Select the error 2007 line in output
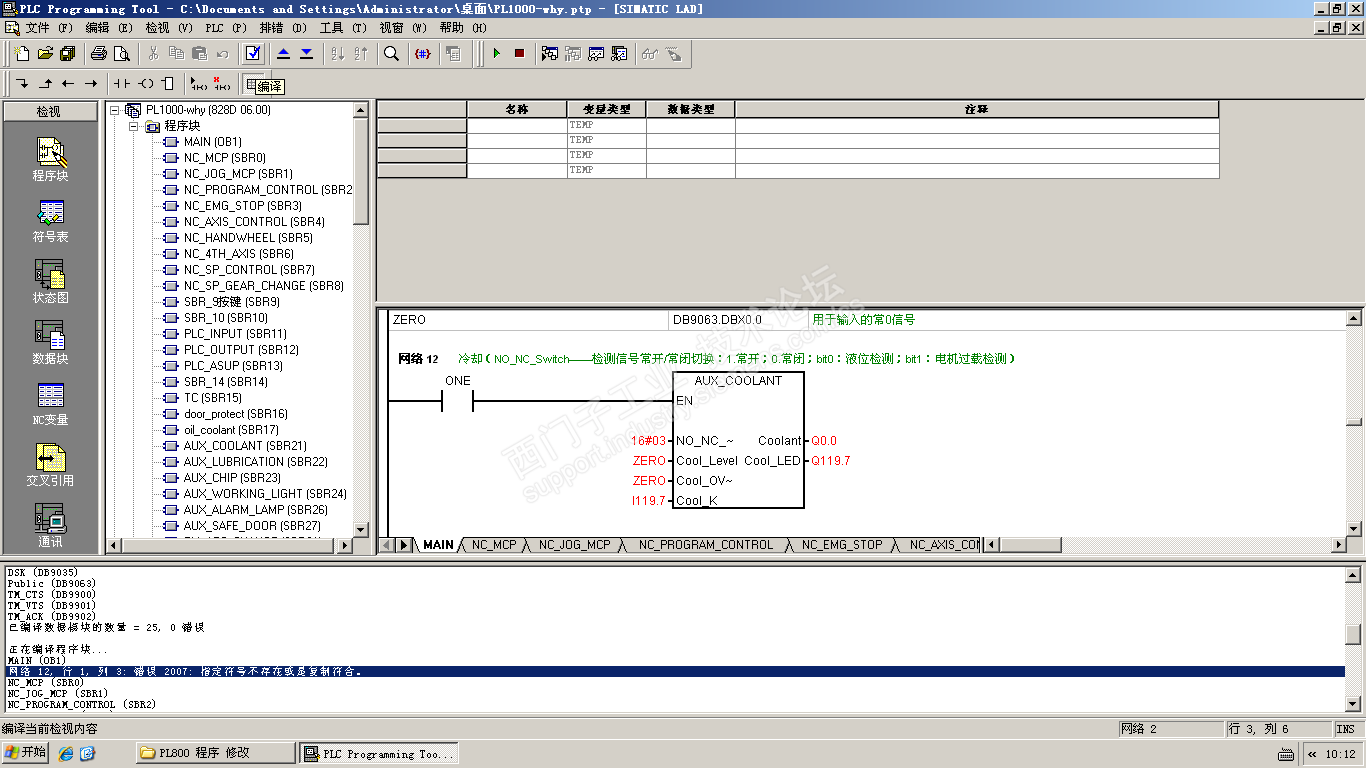Image resolution: width=1366 pixels, height=768 pixels. pyautogui.click(x=675, y=672)
